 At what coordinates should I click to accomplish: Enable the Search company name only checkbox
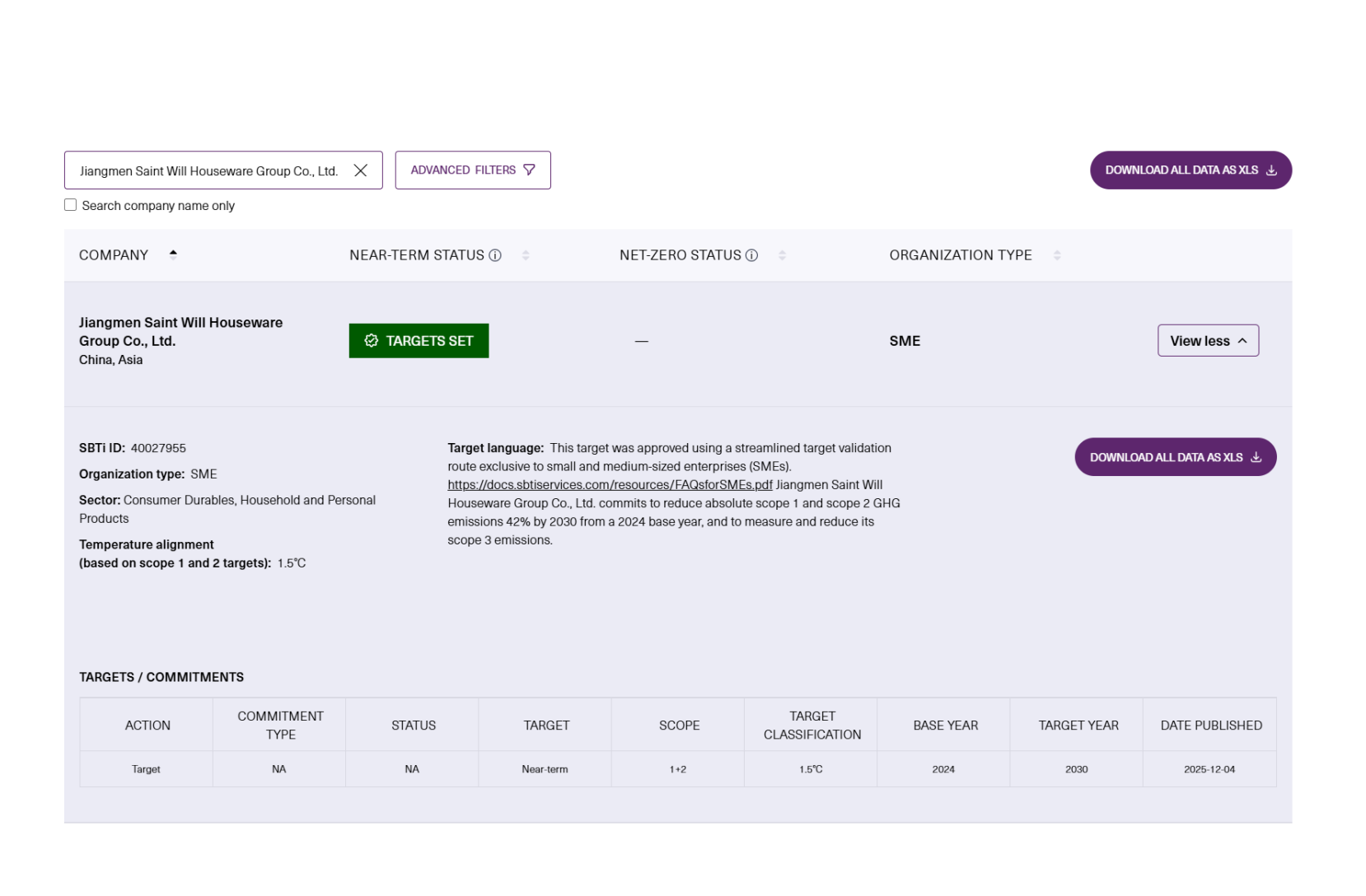tap(71, 205)
